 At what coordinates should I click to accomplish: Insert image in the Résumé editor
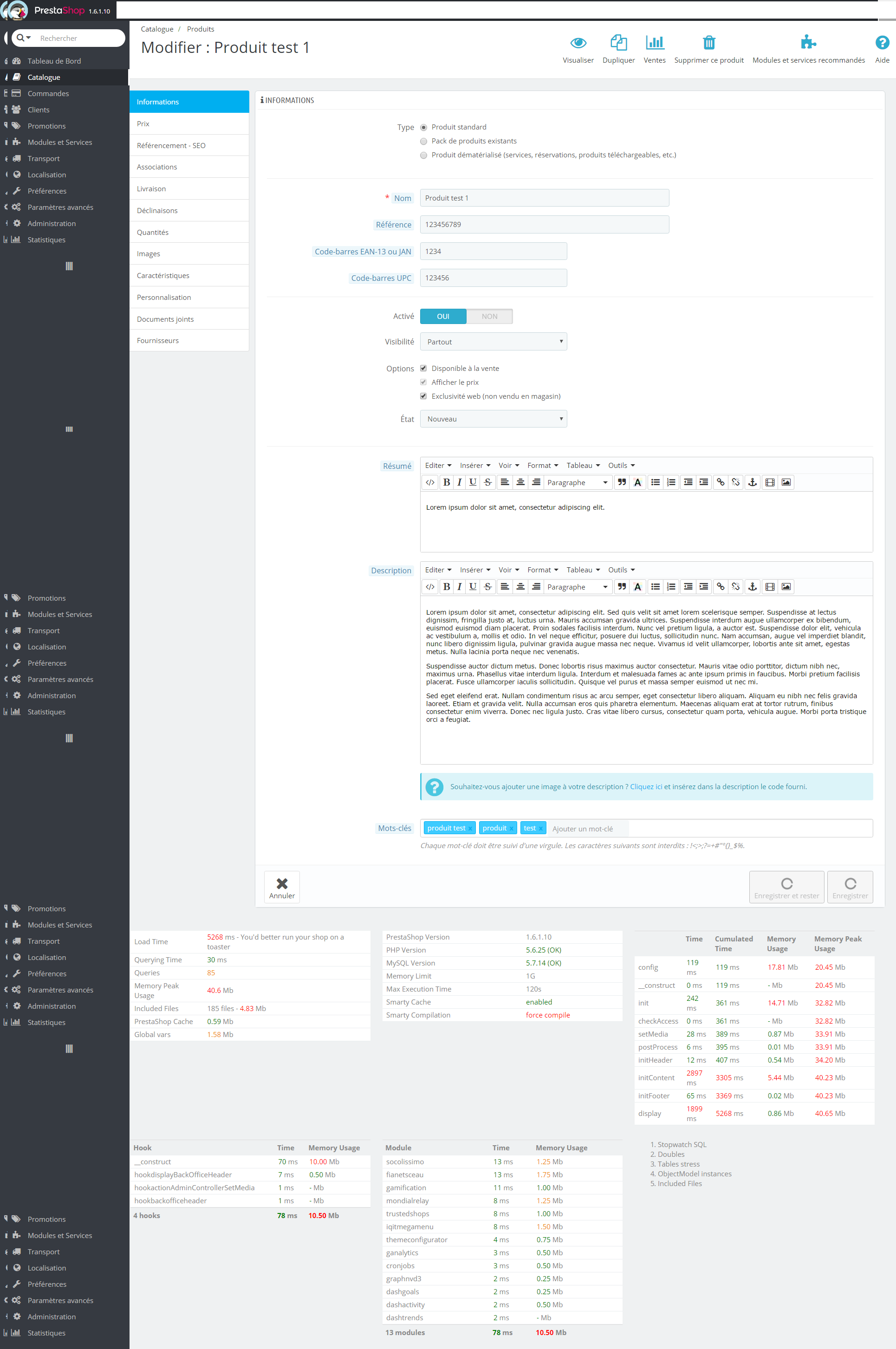pos(786,482)
